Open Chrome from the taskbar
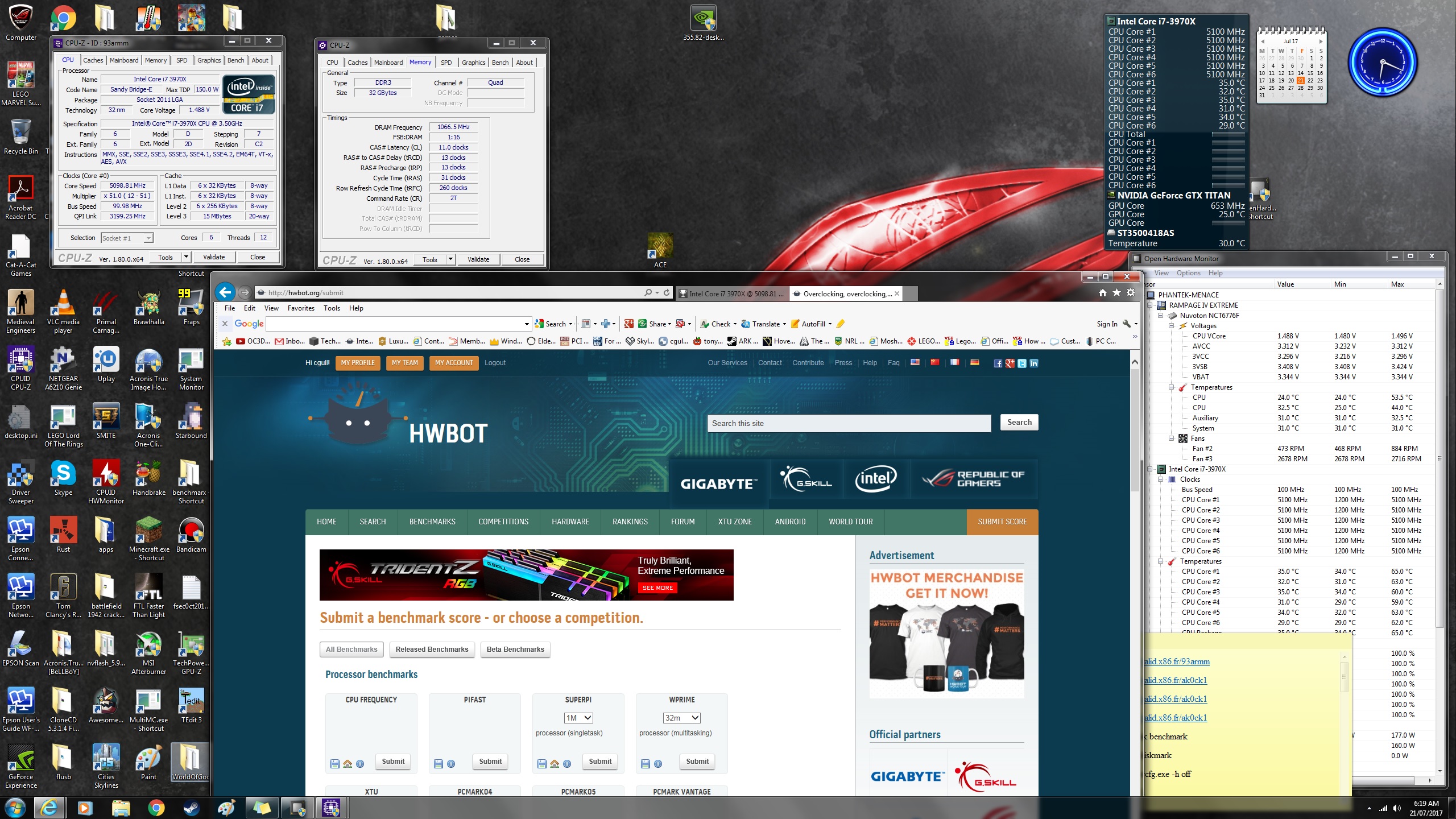The image size is (1456, 819). tap(156, 808)
